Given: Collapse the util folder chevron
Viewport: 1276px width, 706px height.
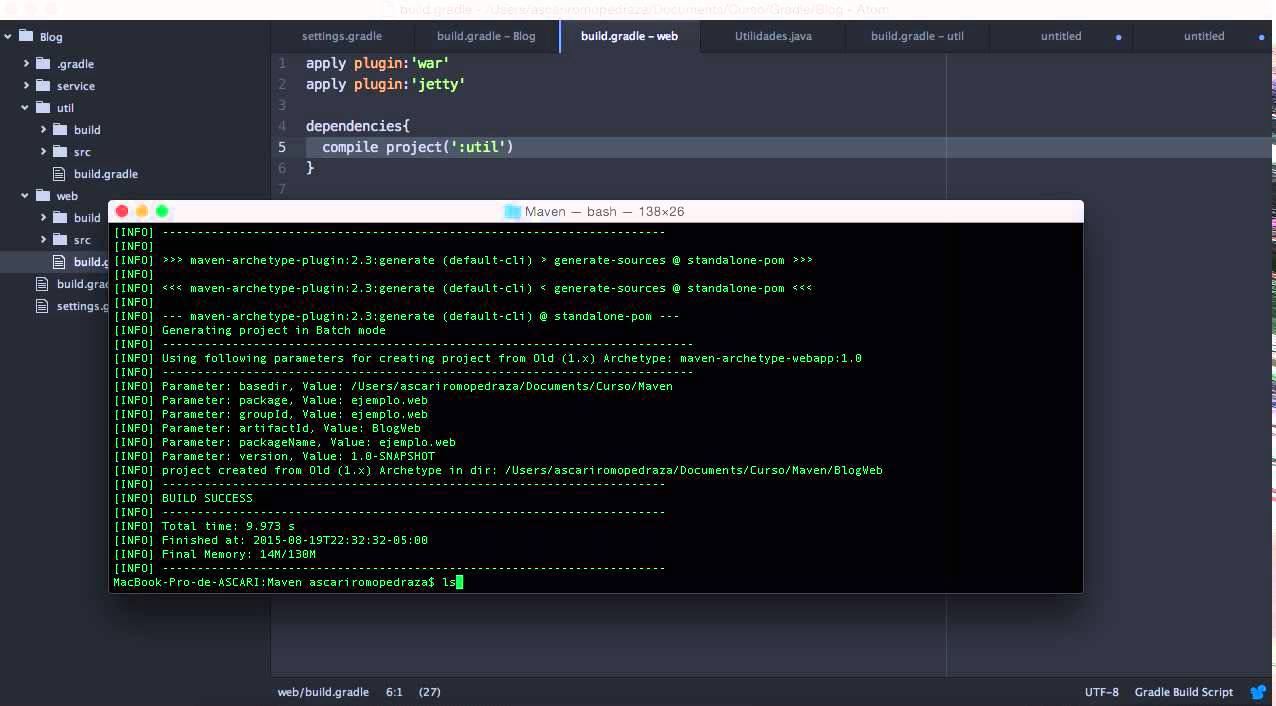Looking at the screenshot, I should [25, 107].
